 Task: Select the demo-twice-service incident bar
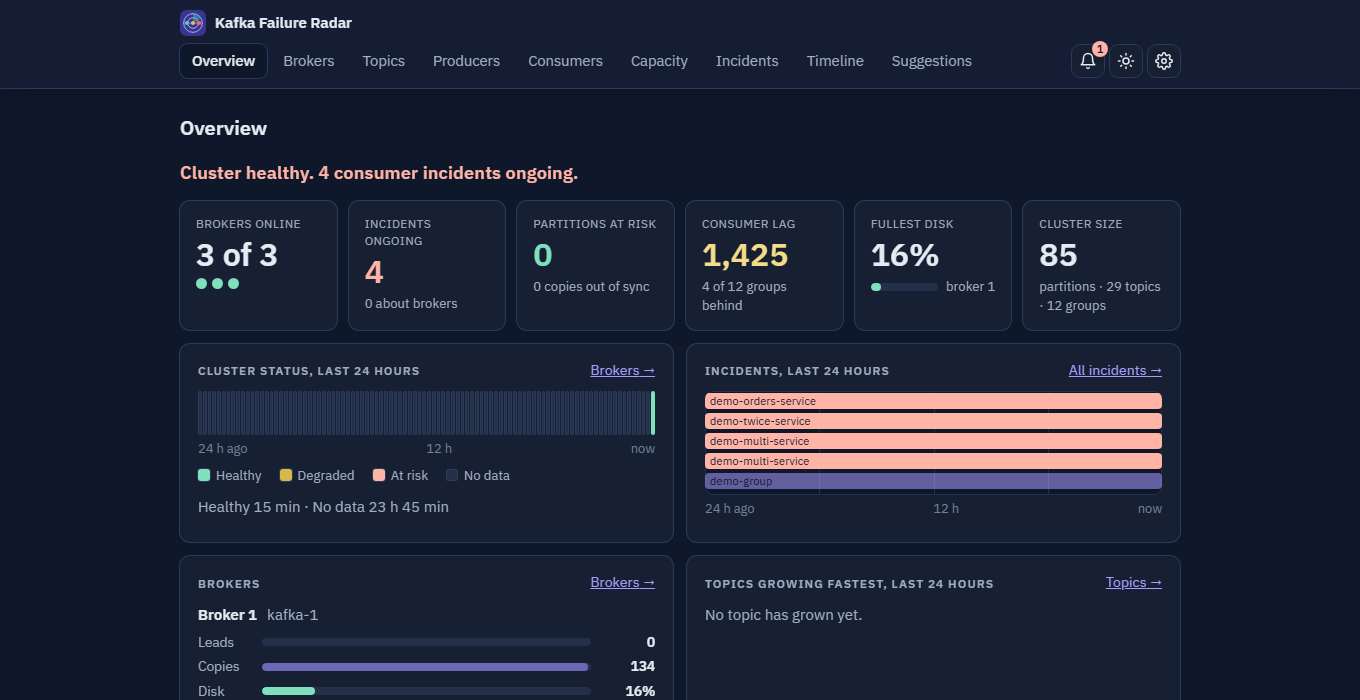click(x=933, y=421)
